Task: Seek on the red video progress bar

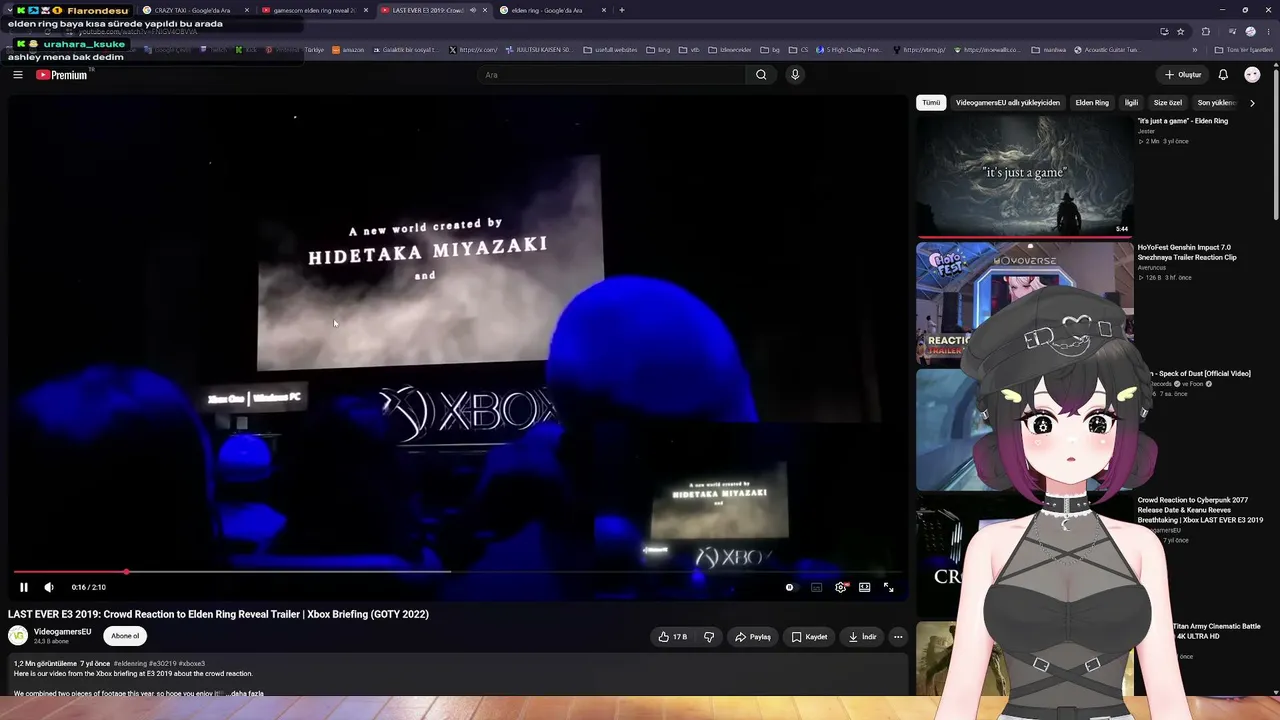Action: point(459,572)
